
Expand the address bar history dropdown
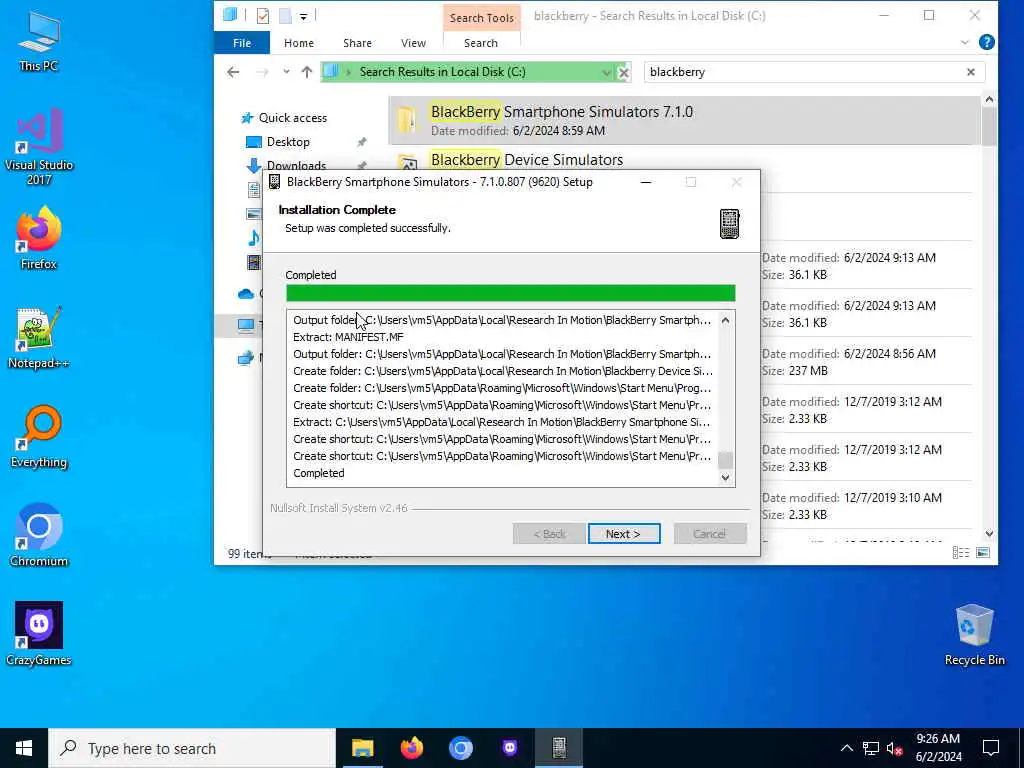(x=607, y=72)
